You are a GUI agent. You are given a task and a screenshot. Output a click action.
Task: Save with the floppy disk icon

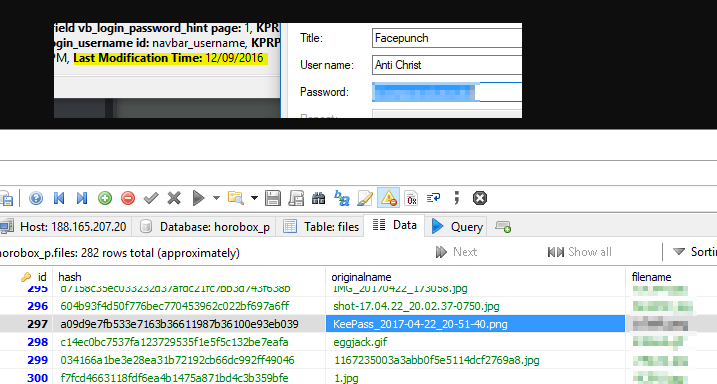pos(273,198)
